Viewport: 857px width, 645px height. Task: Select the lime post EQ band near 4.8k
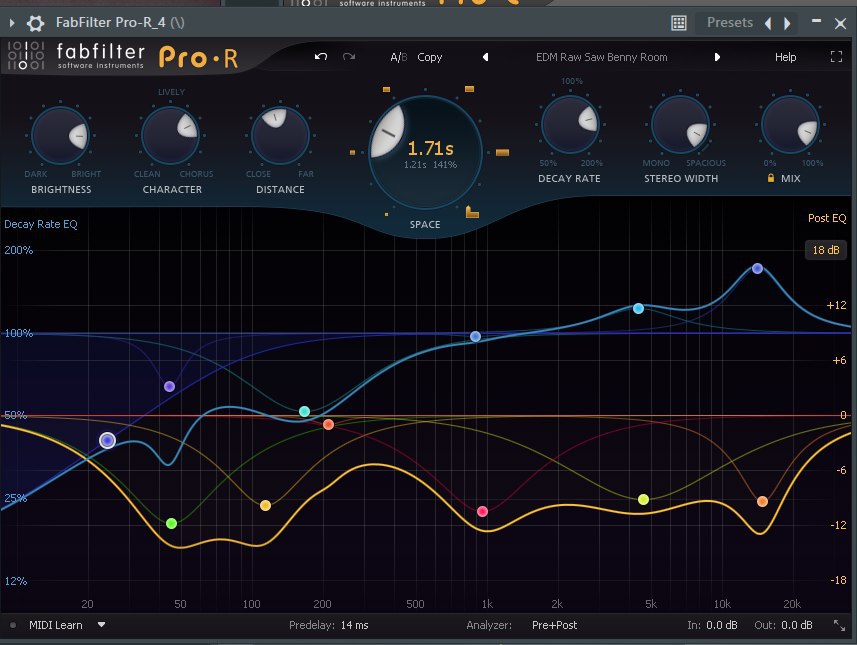pos(643,499)
